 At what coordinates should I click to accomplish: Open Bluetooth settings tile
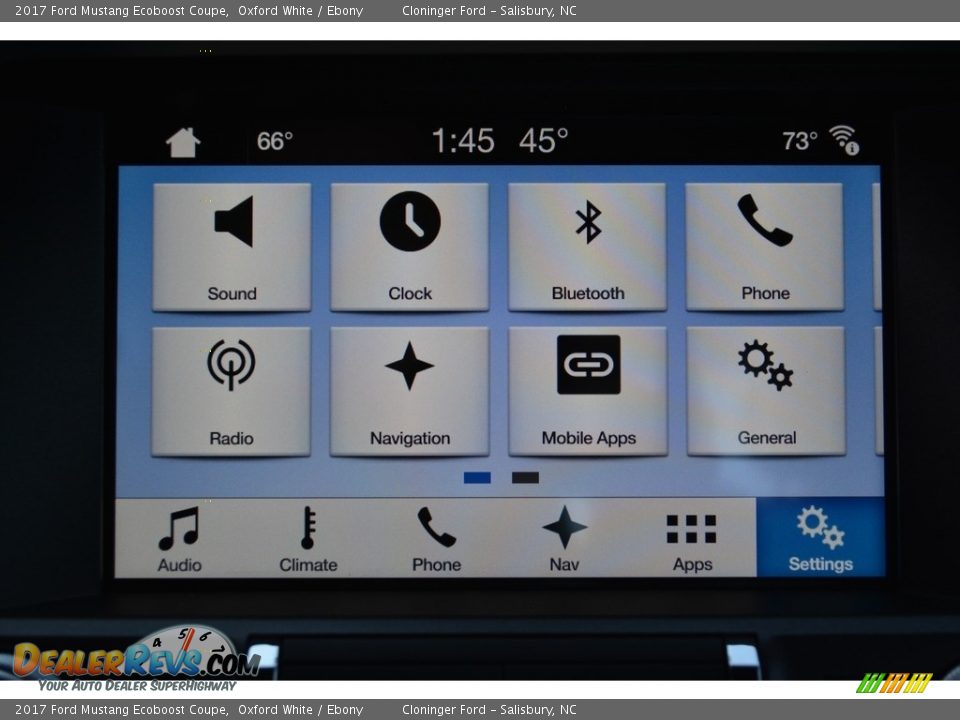(x=587, y=247)
